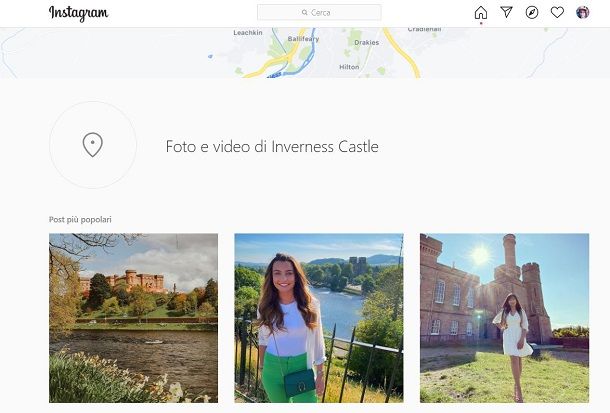Focus the Cerca search field
This screenshot has height=413, width=610.
(319, 12)
